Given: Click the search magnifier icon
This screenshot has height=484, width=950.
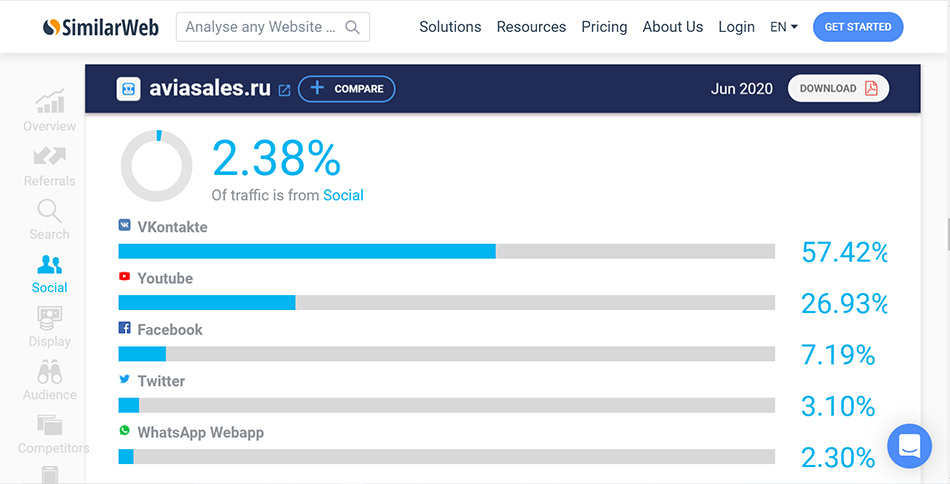Looking at the screenshot, I should (x=352, y=27).
